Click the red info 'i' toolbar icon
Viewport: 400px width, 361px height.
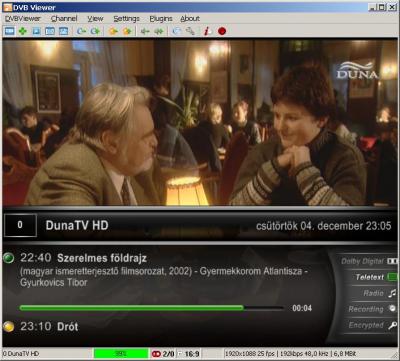click(x=208, y=31)
